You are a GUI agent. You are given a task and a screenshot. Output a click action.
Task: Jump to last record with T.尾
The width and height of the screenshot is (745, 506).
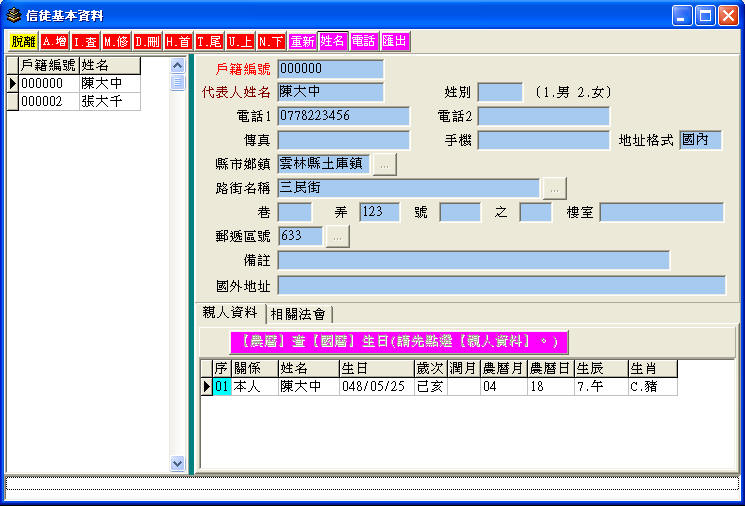[x=210, y=41]
